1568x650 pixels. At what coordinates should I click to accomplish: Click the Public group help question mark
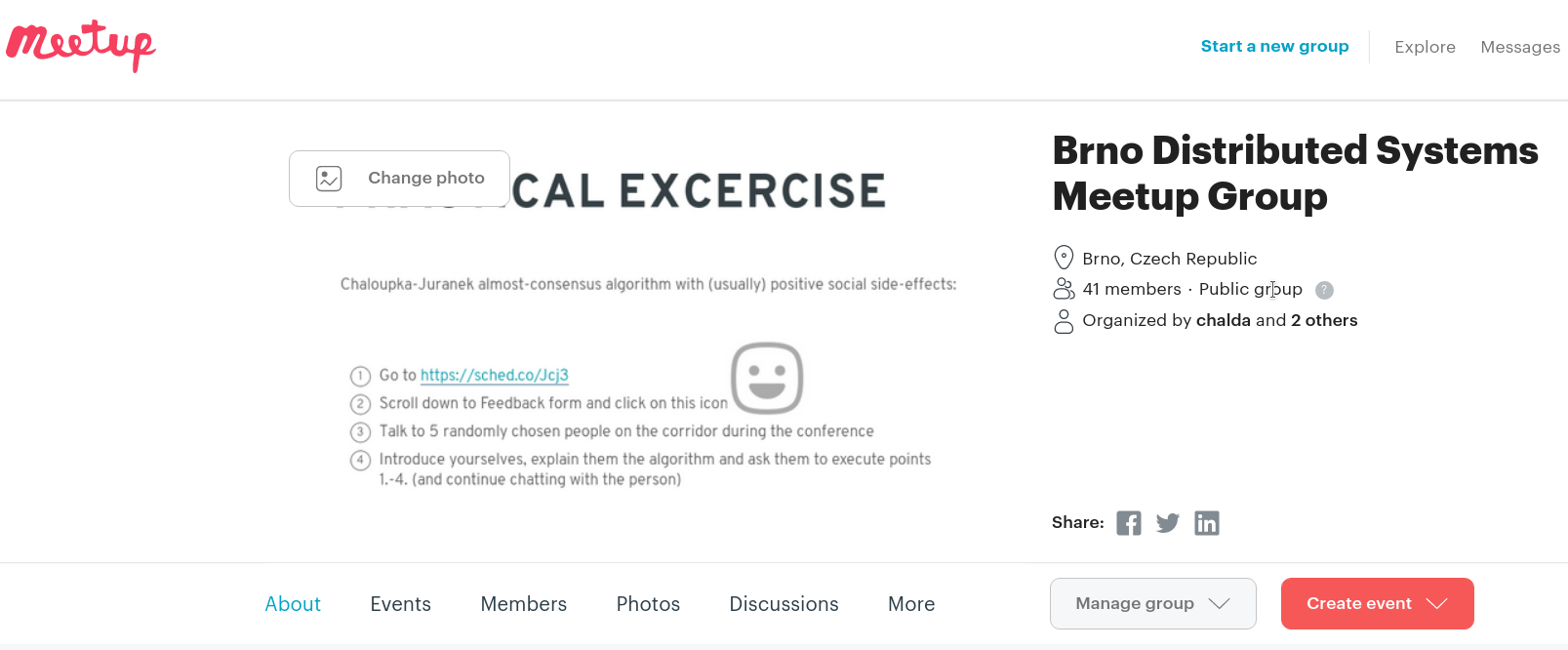(1324, 290)
